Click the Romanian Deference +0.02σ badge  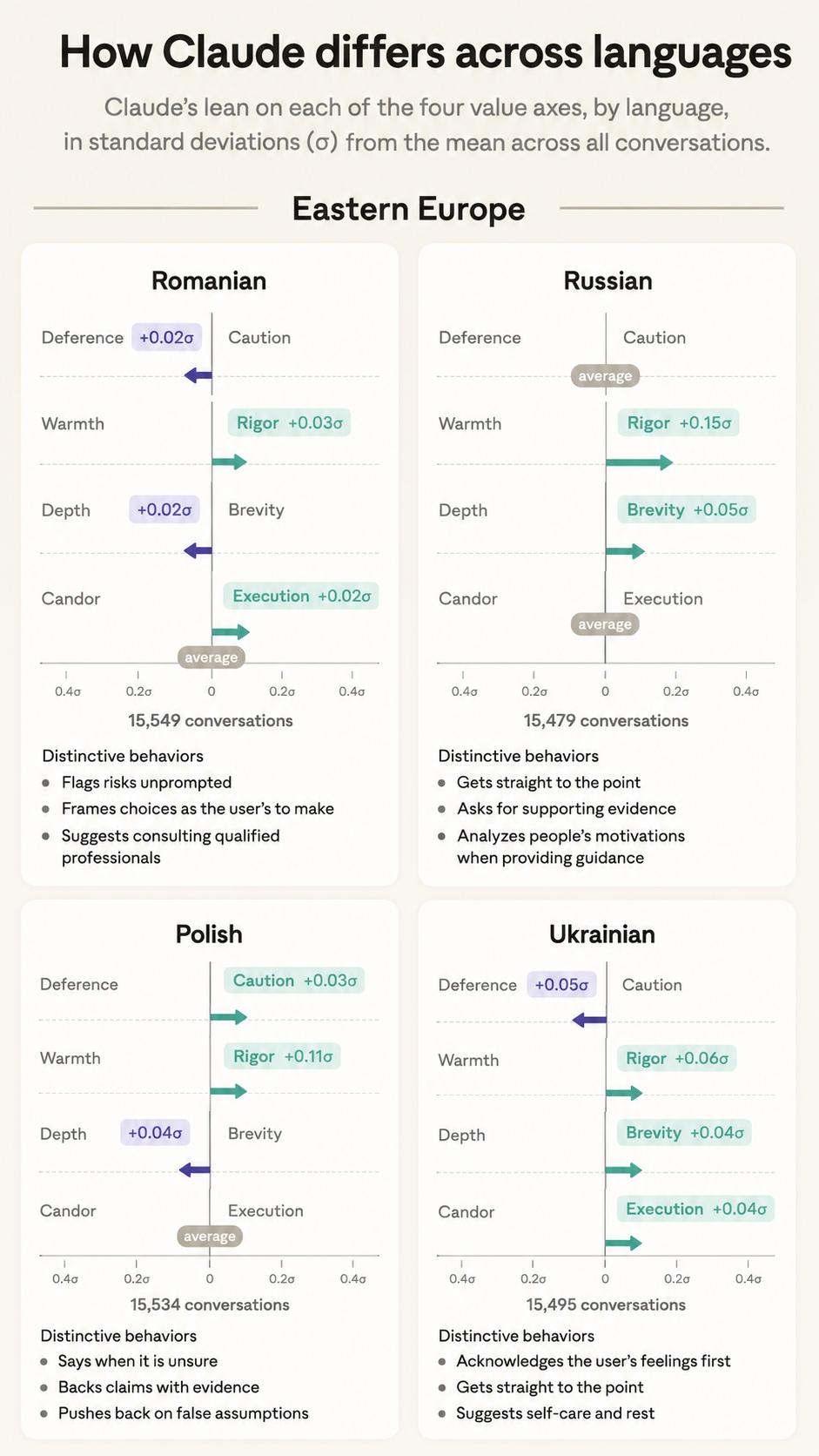(x=167, y=337)
